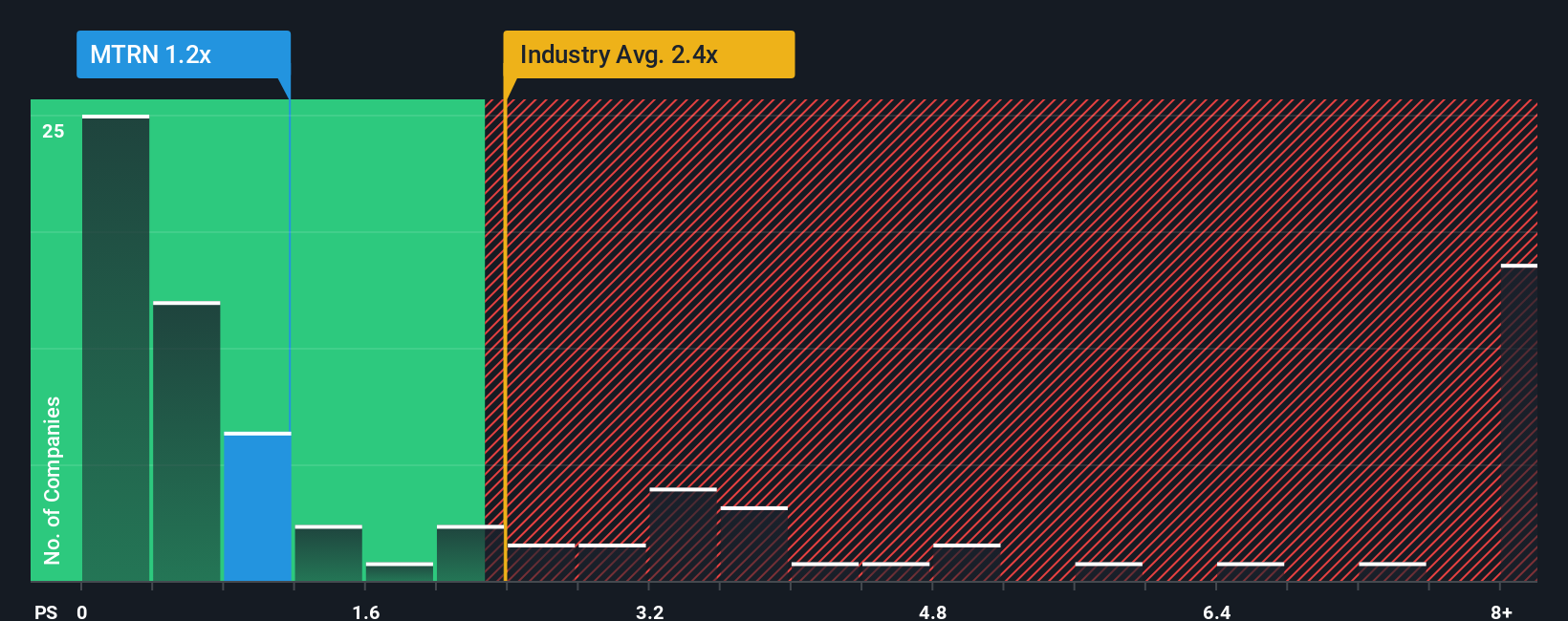Image resolution: width=1568 pixels, height=621 pixels.
Task: Click the x-axis label 0
Action: 82,611
